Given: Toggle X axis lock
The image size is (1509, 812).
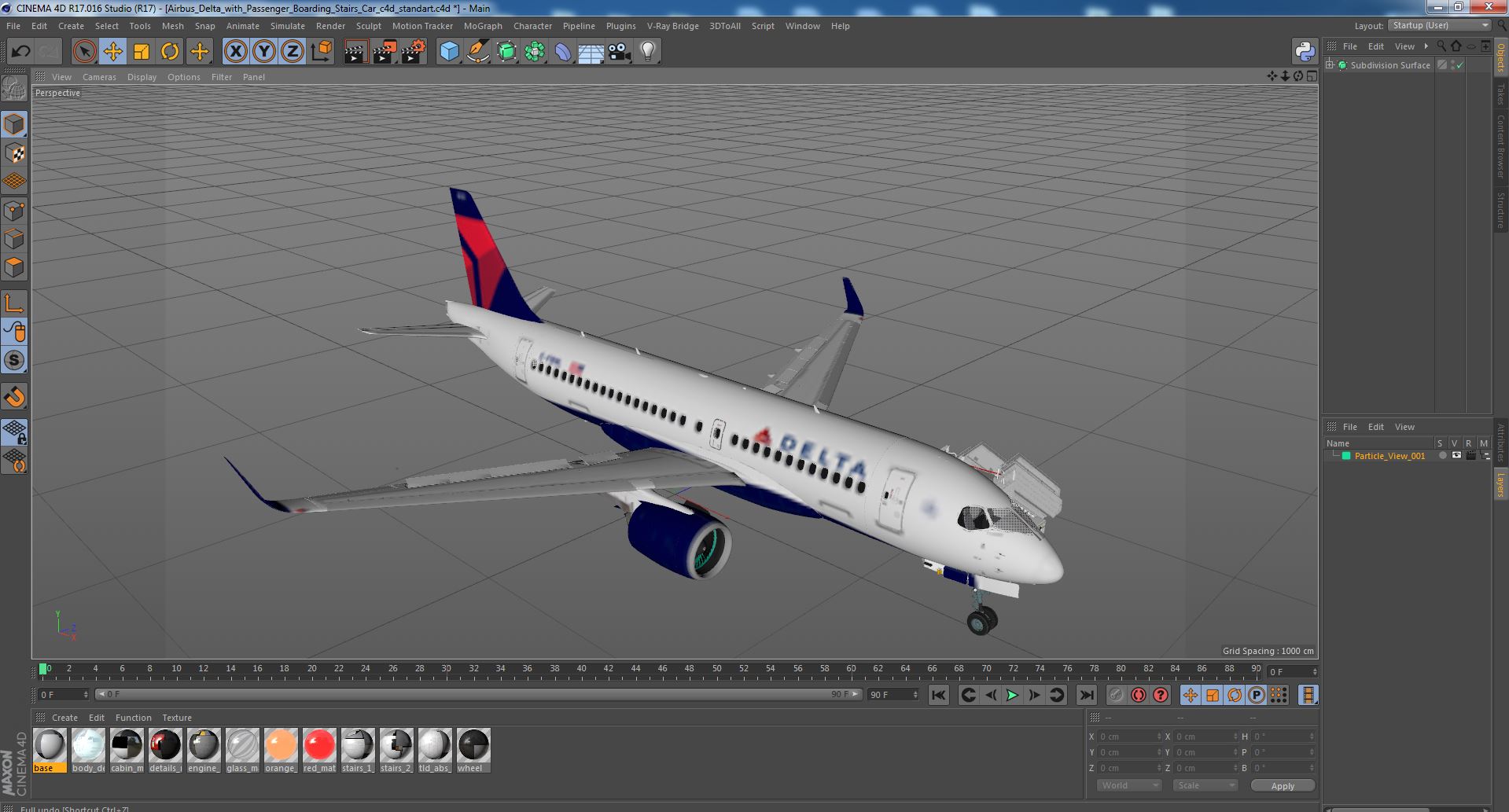Looking at the screenshot, I should (235, 52).
